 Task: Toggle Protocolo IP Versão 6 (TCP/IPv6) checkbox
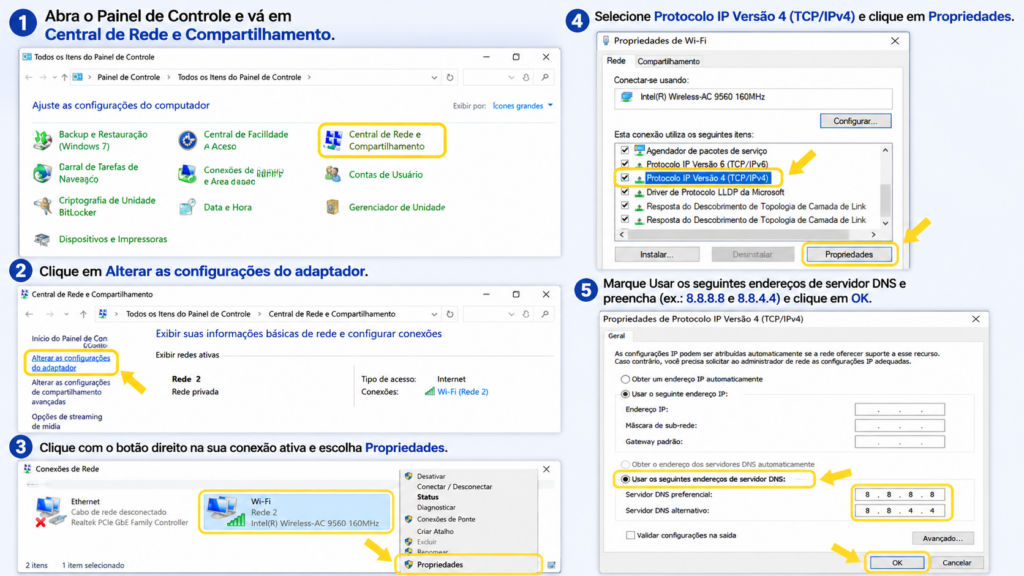tap(625, 164)
